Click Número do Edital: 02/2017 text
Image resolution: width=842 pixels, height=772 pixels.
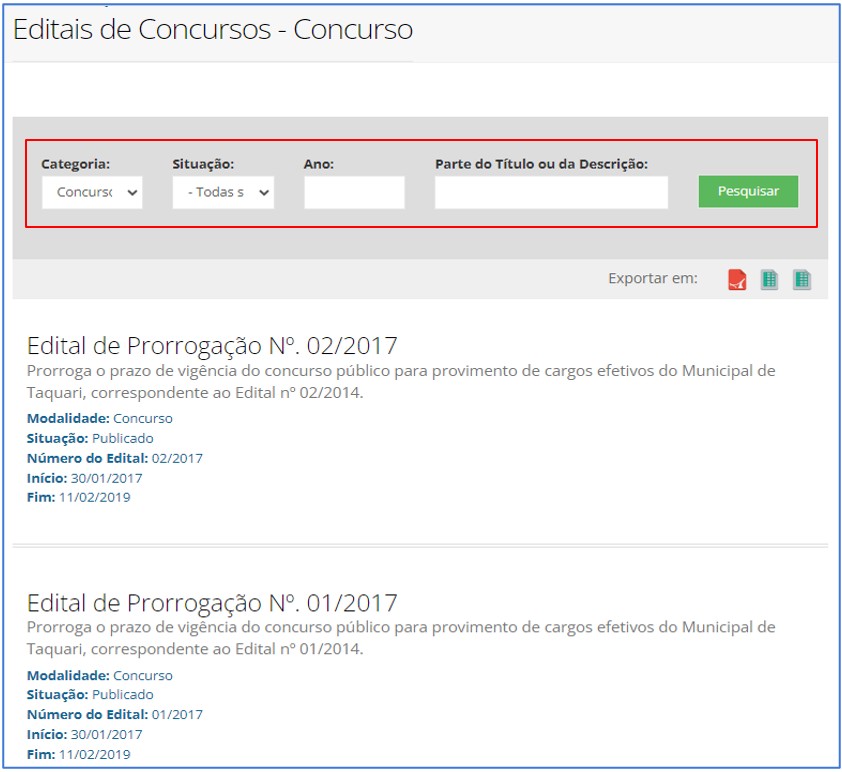[115, 458]
